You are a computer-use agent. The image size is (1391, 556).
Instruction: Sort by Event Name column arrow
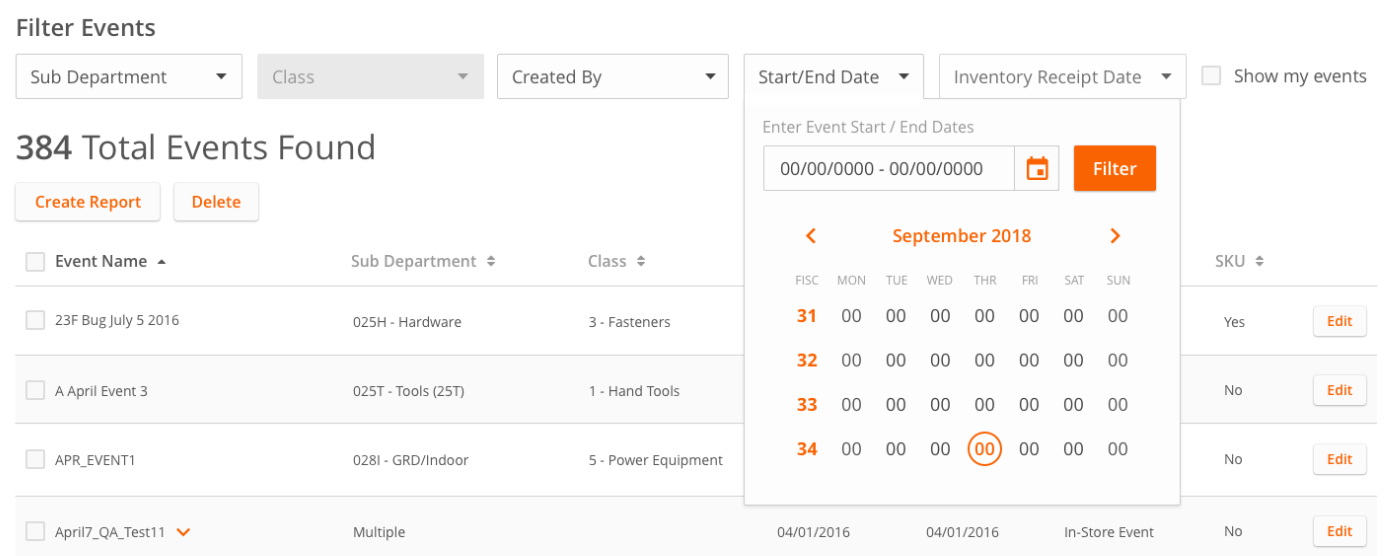(x=162, y=262)
